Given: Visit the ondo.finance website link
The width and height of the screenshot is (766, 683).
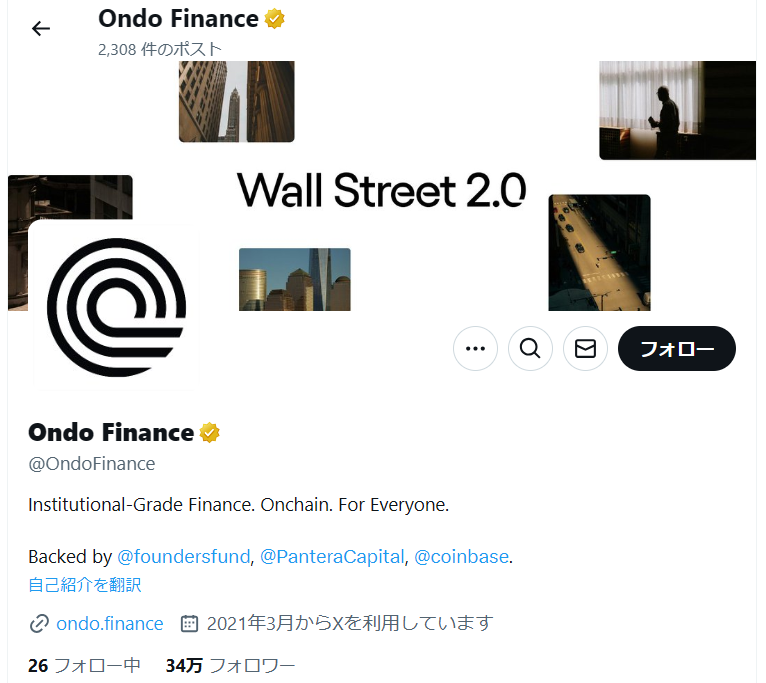Looking at the screenshot, I should point(110,623).
